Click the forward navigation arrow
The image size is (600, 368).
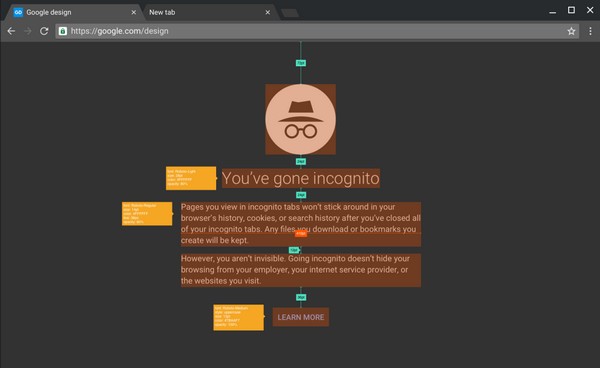28,31
